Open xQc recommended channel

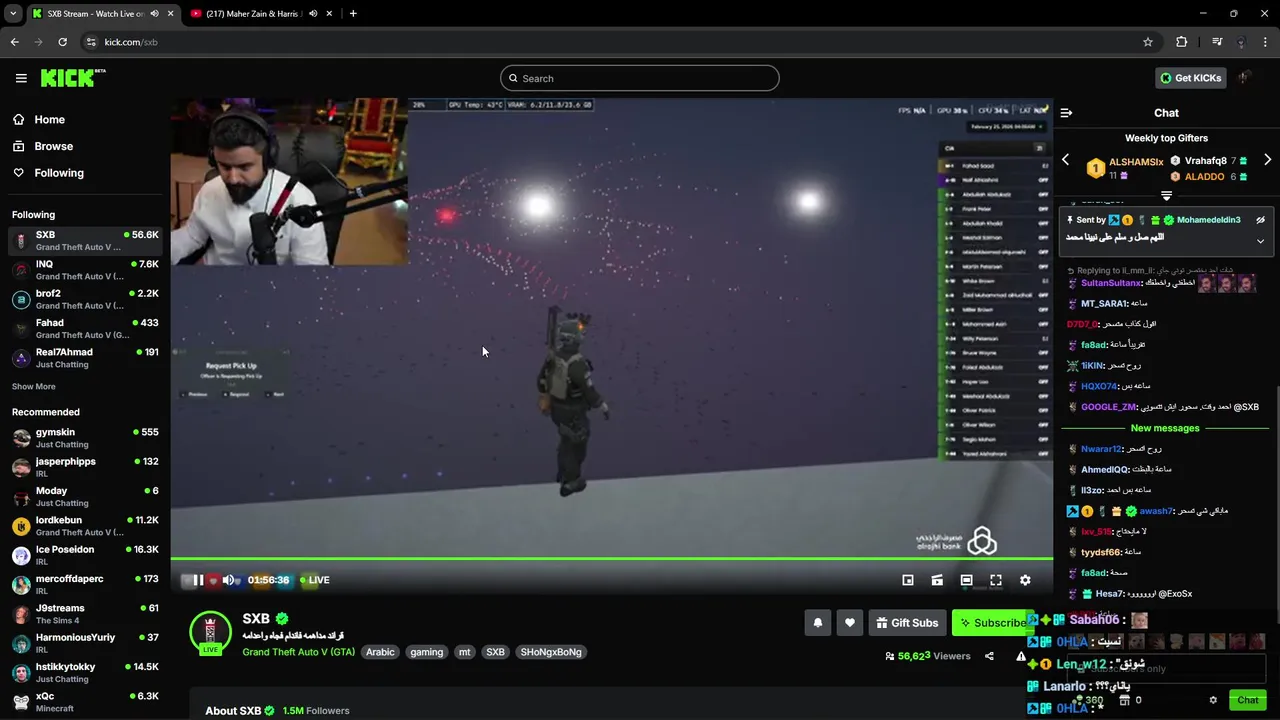coord(85,702)
